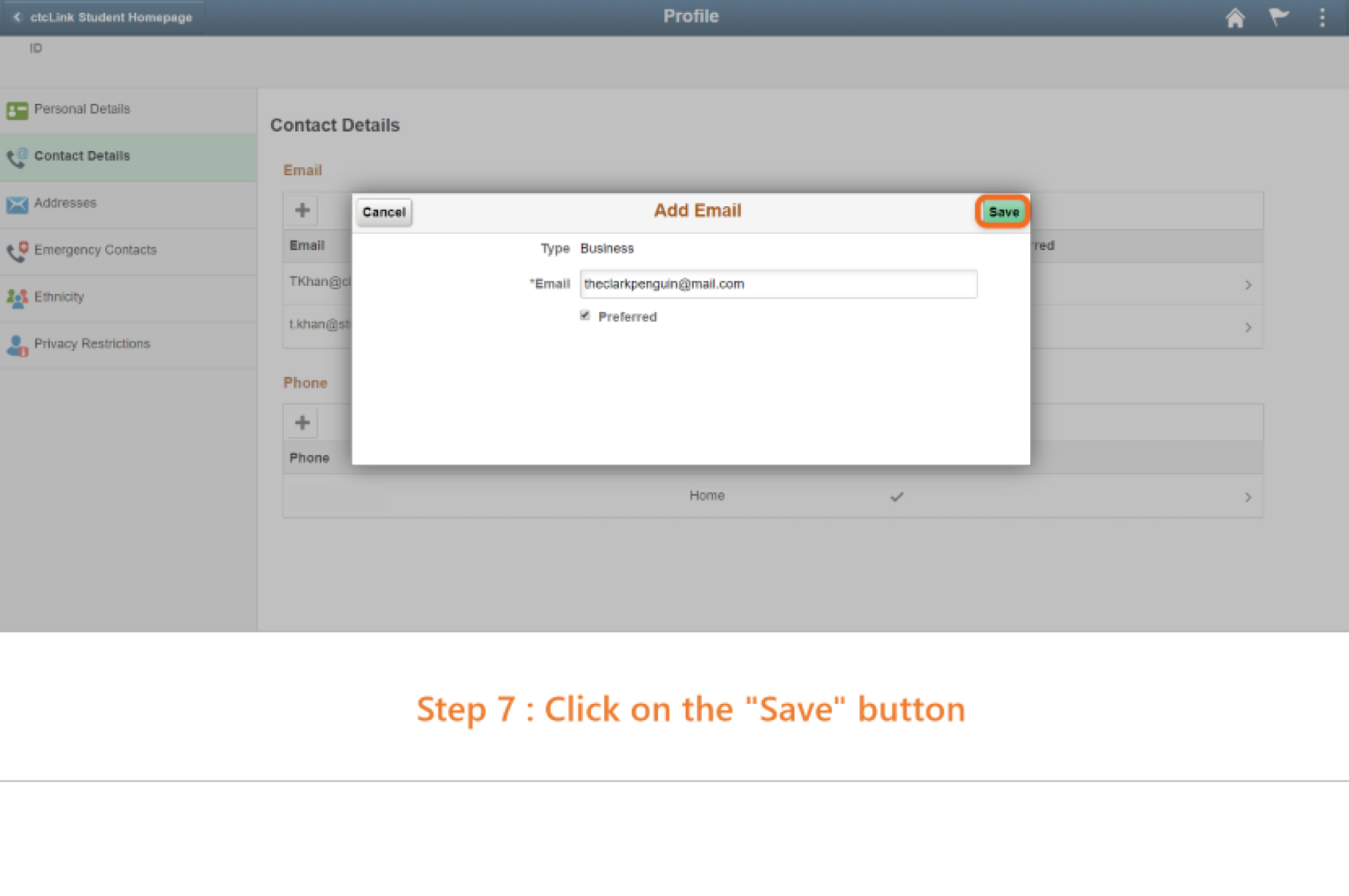Open the three-dot actions menu
Image resolution: width=1349 pixels, height=896 pixels.
coord(1322,18)
